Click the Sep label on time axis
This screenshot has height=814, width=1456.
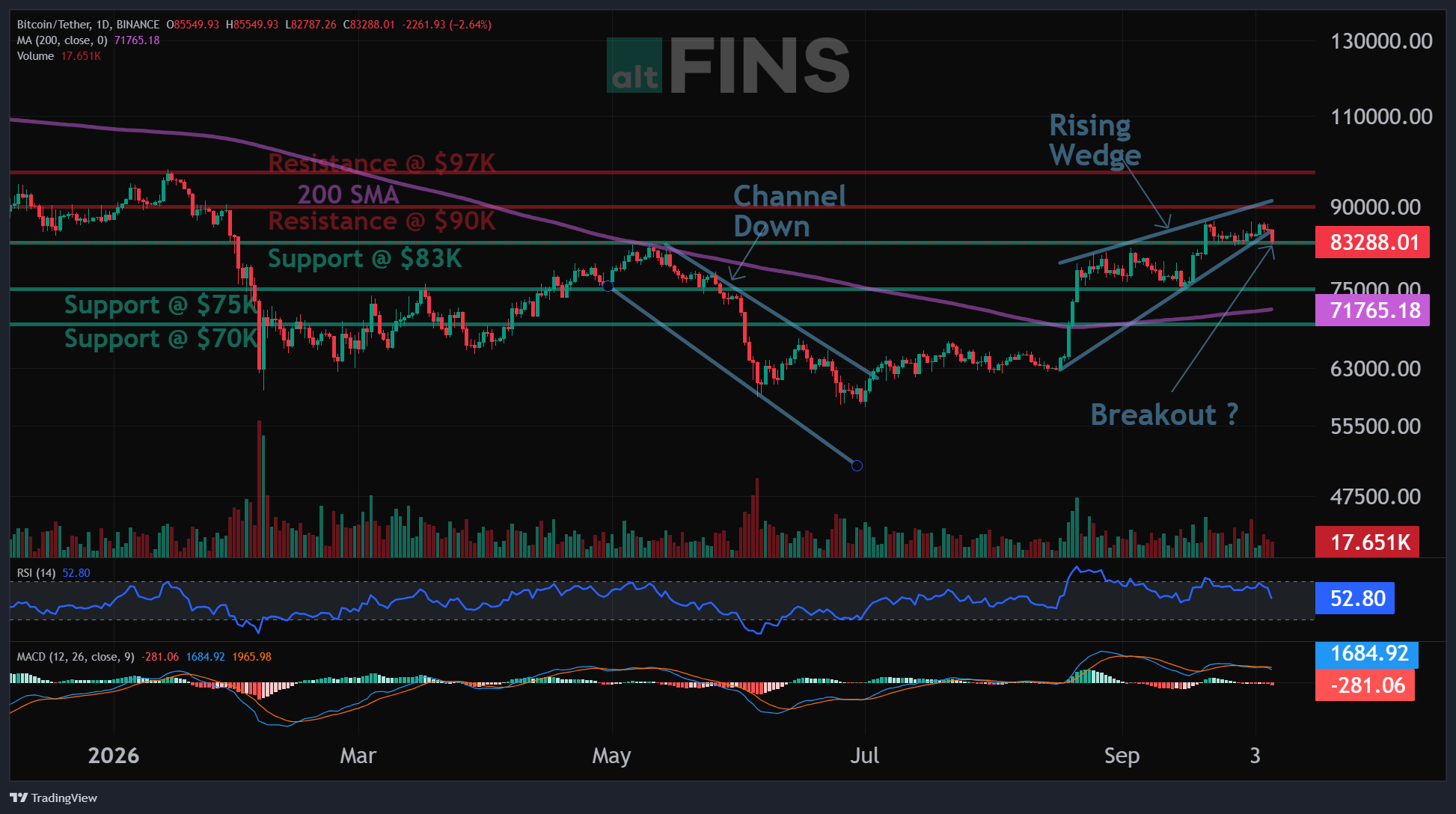pos(1122,756)
